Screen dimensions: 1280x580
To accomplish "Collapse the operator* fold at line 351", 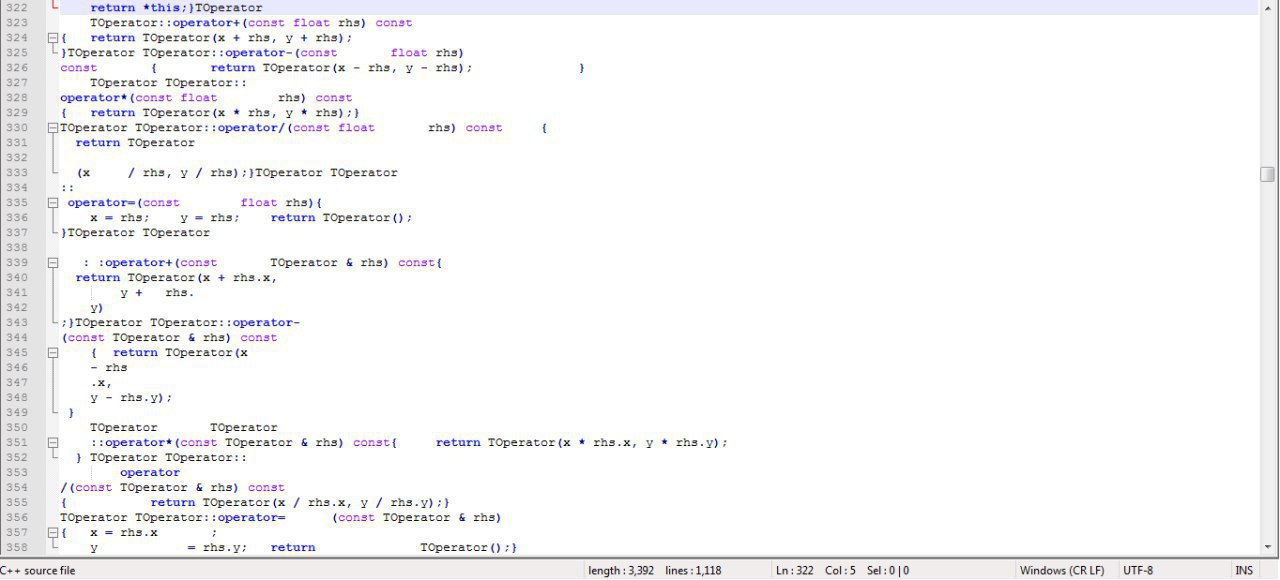I will click(x=53, y=442).
